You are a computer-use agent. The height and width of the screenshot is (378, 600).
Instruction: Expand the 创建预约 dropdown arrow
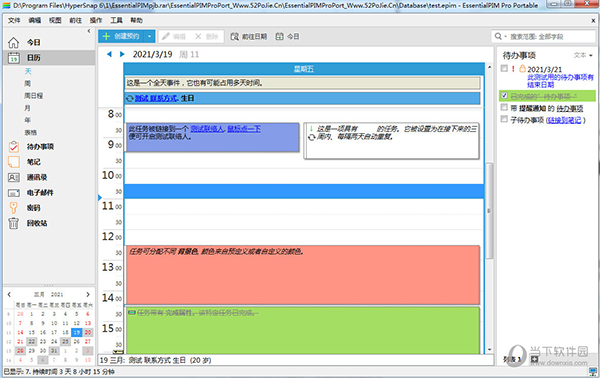tap(150, 36)
